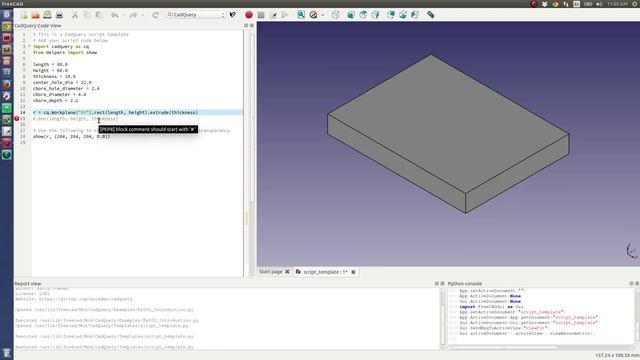Set the 3D view to Bottom
Viewport: 640px width, 360px height.
tap(403, 15)
